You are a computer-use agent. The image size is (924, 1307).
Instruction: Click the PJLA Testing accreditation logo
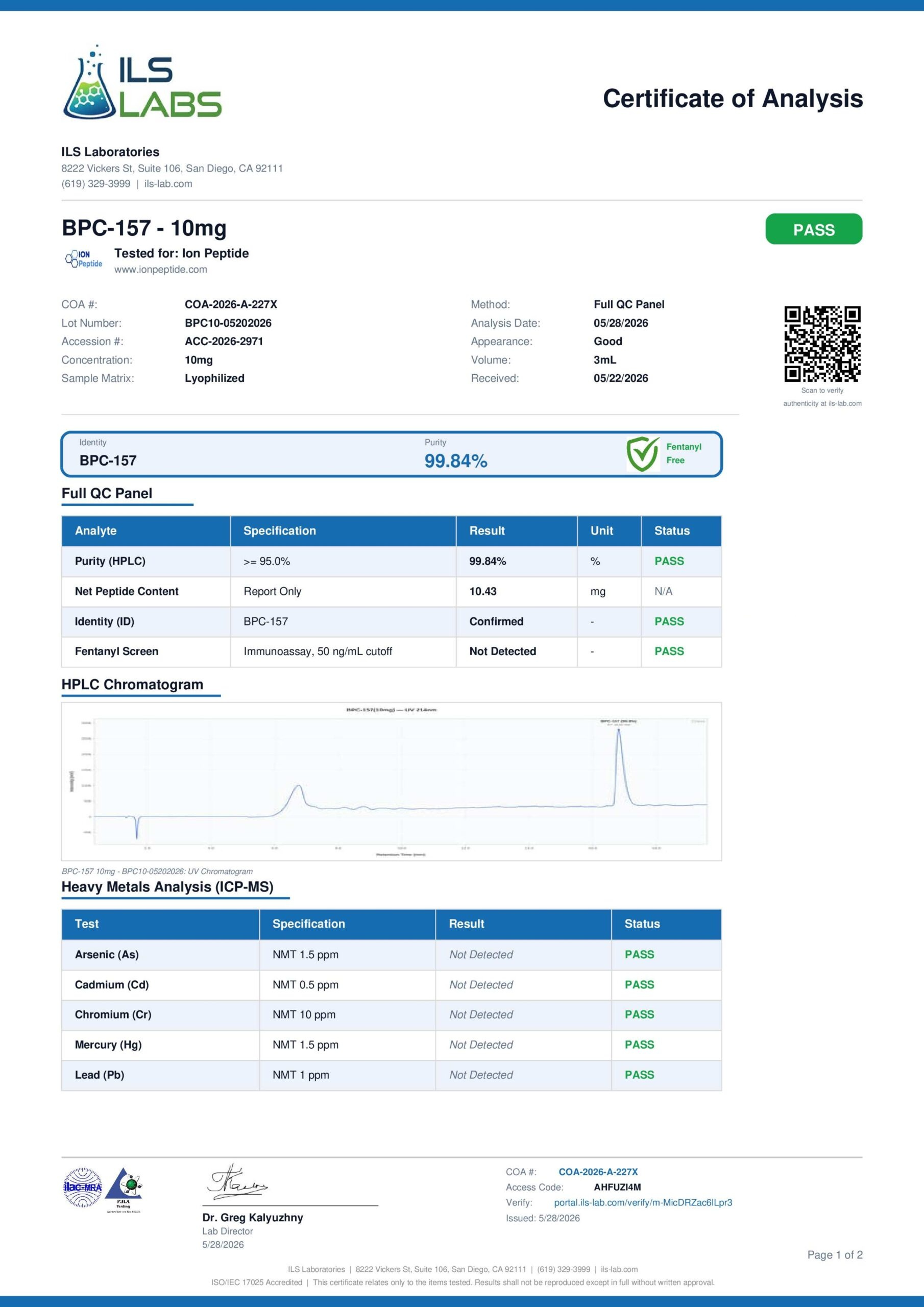(x=124, y=1190)
